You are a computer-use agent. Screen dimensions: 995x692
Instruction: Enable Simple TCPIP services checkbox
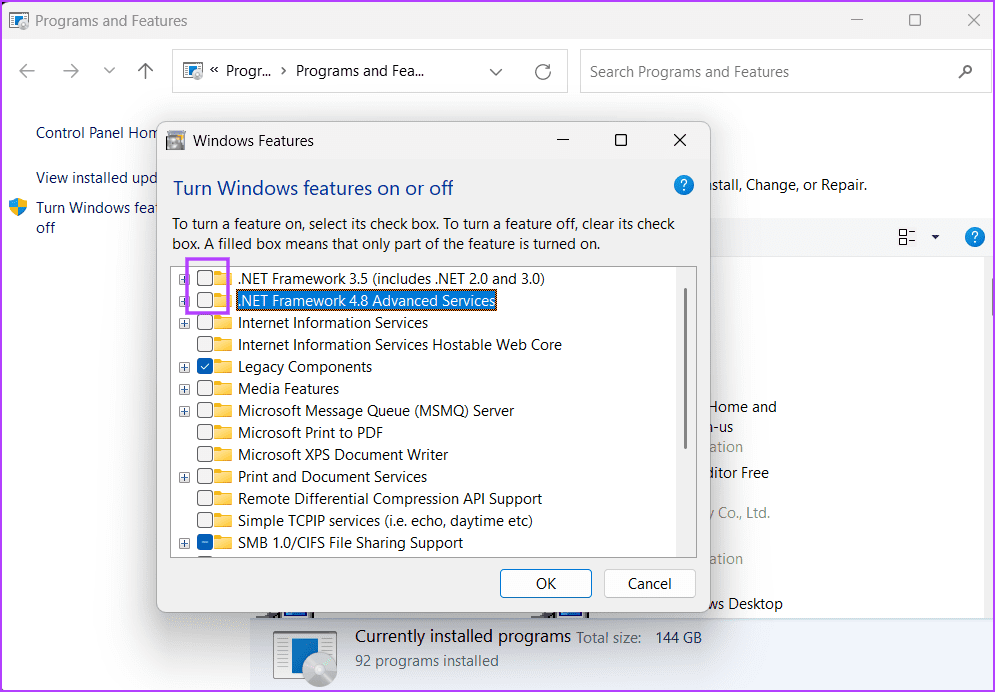point(204,521)
